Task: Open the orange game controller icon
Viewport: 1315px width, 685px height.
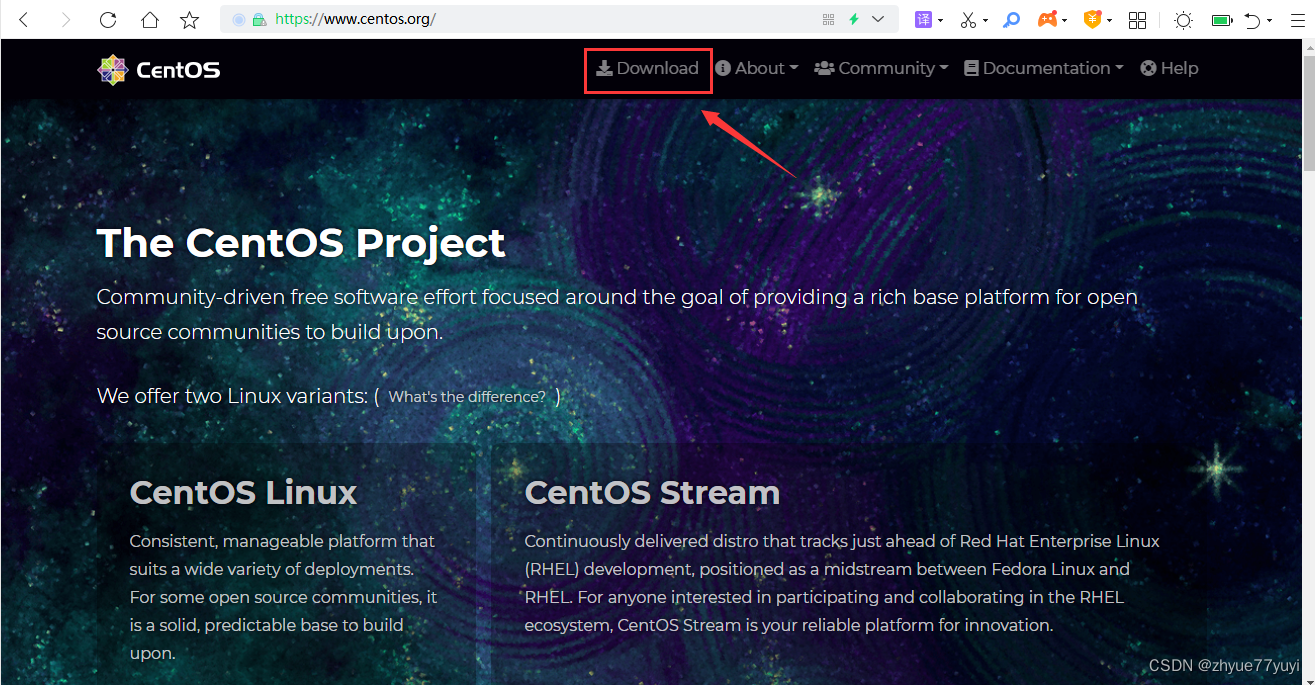Action: pyautogui.click(x=1047, y=19)
